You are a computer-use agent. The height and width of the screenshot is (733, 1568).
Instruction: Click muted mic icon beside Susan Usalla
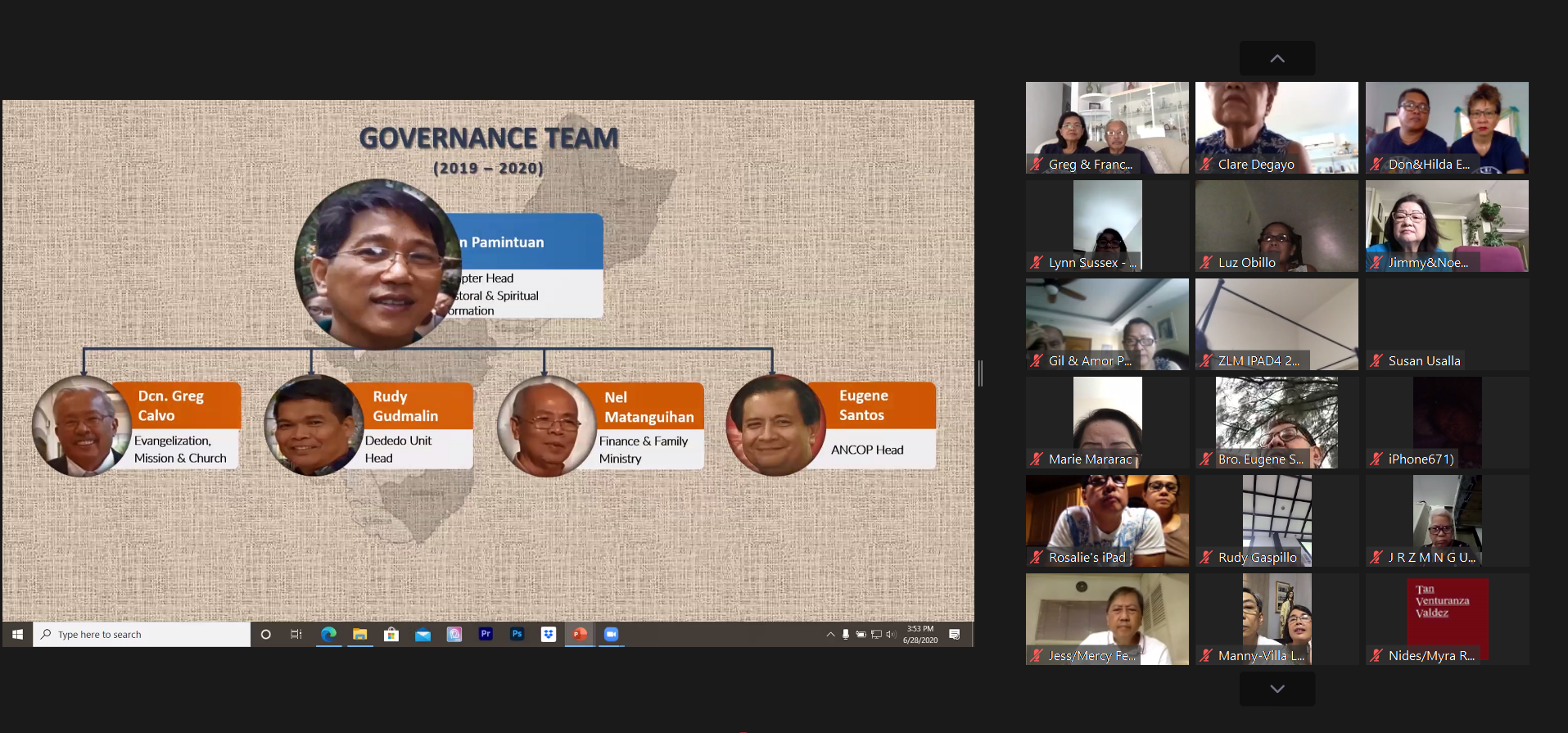click(1376, 360)
